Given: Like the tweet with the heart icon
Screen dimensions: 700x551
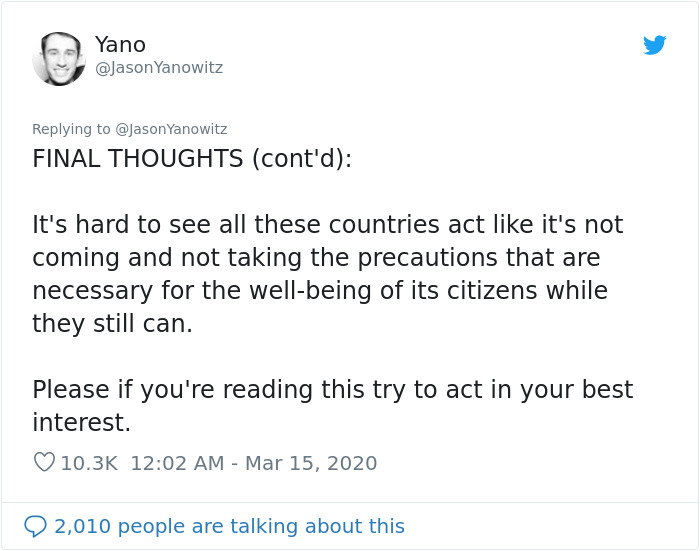Looking at the screenshot, I should (x=44, y=463).
